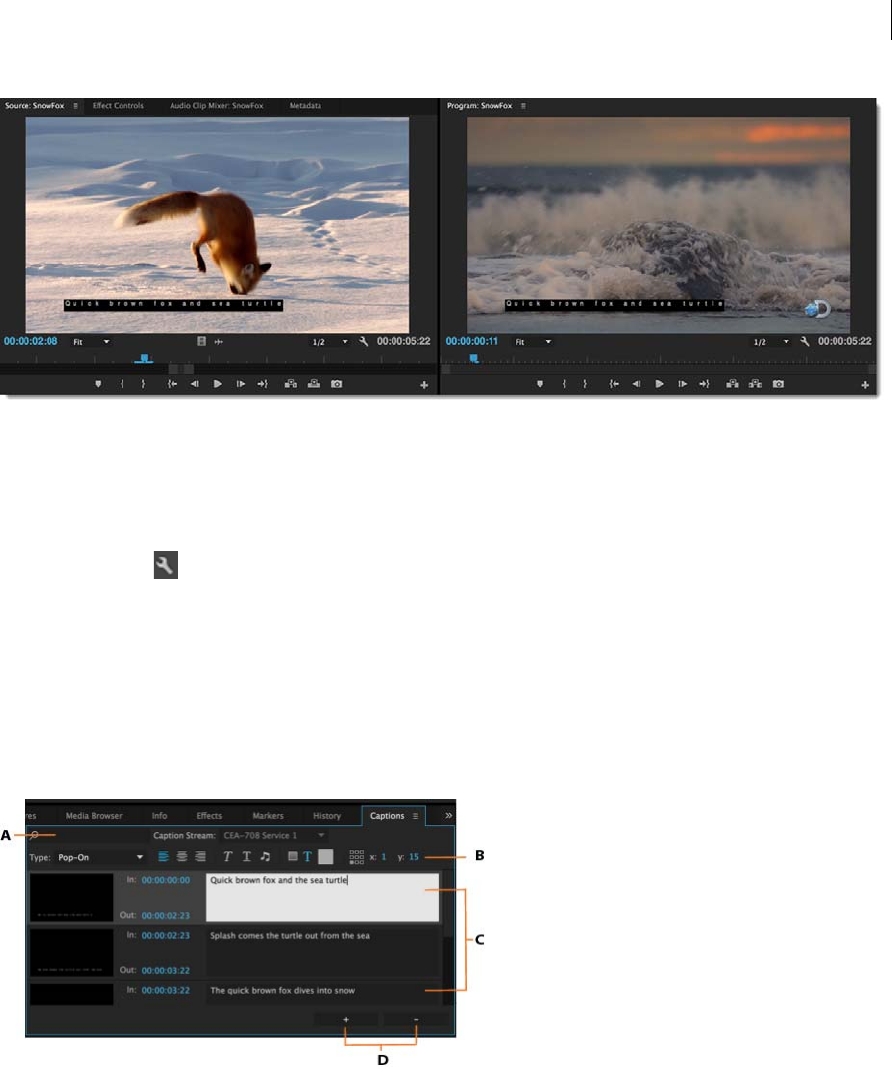Mark Out point in the Source monitor
892x1069 pixels.
coord(143,384)
